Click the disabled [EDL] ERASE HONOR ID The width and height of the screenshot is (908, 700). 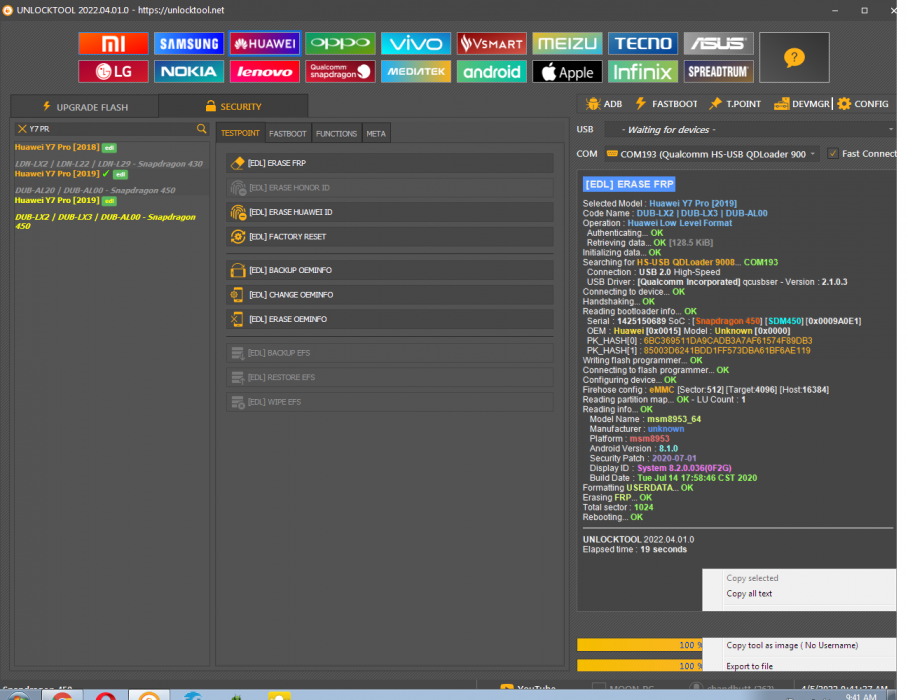click(390, 188)
